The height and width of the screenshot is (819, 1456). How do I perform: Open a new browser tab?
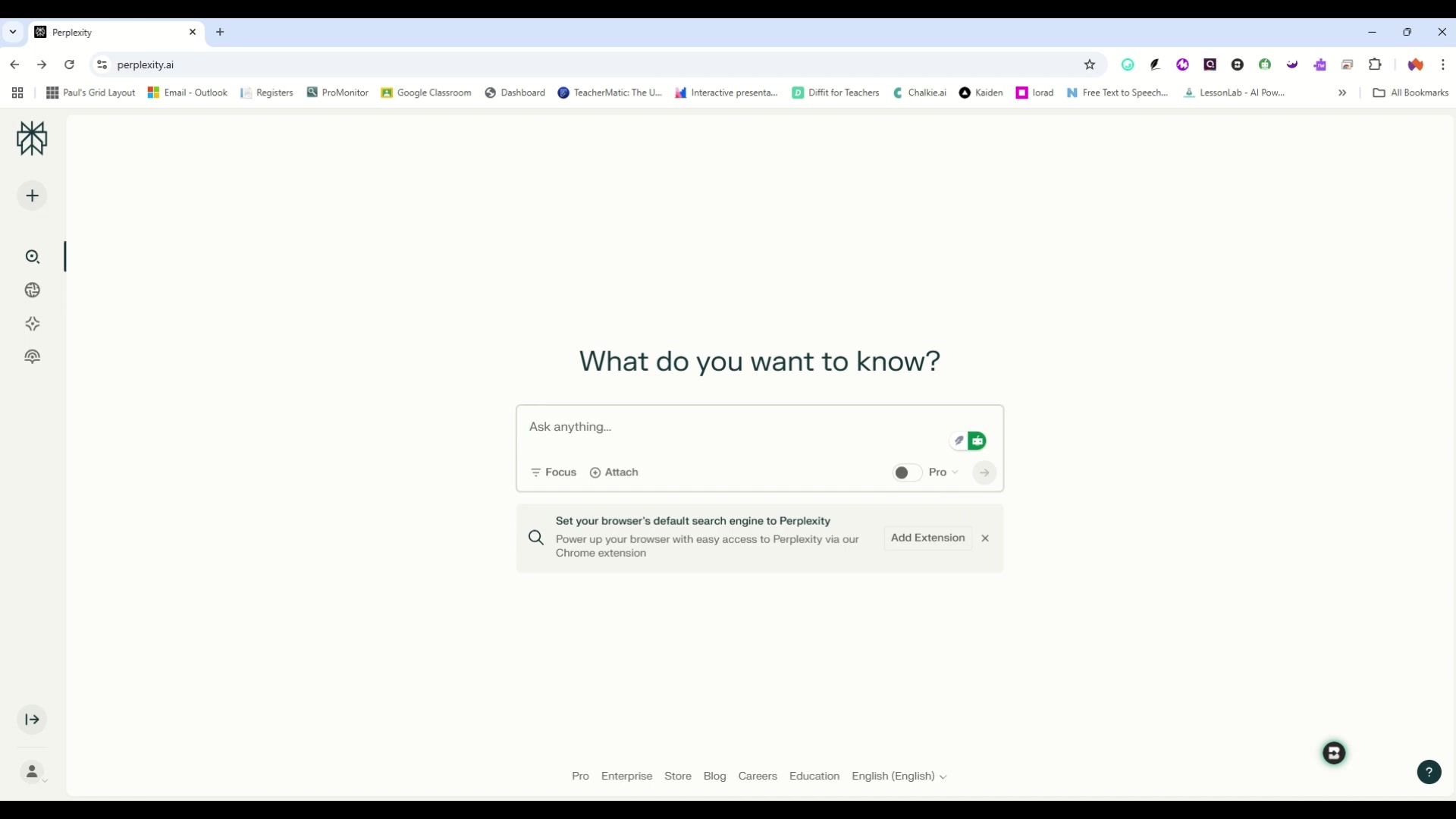click(220, 32)
